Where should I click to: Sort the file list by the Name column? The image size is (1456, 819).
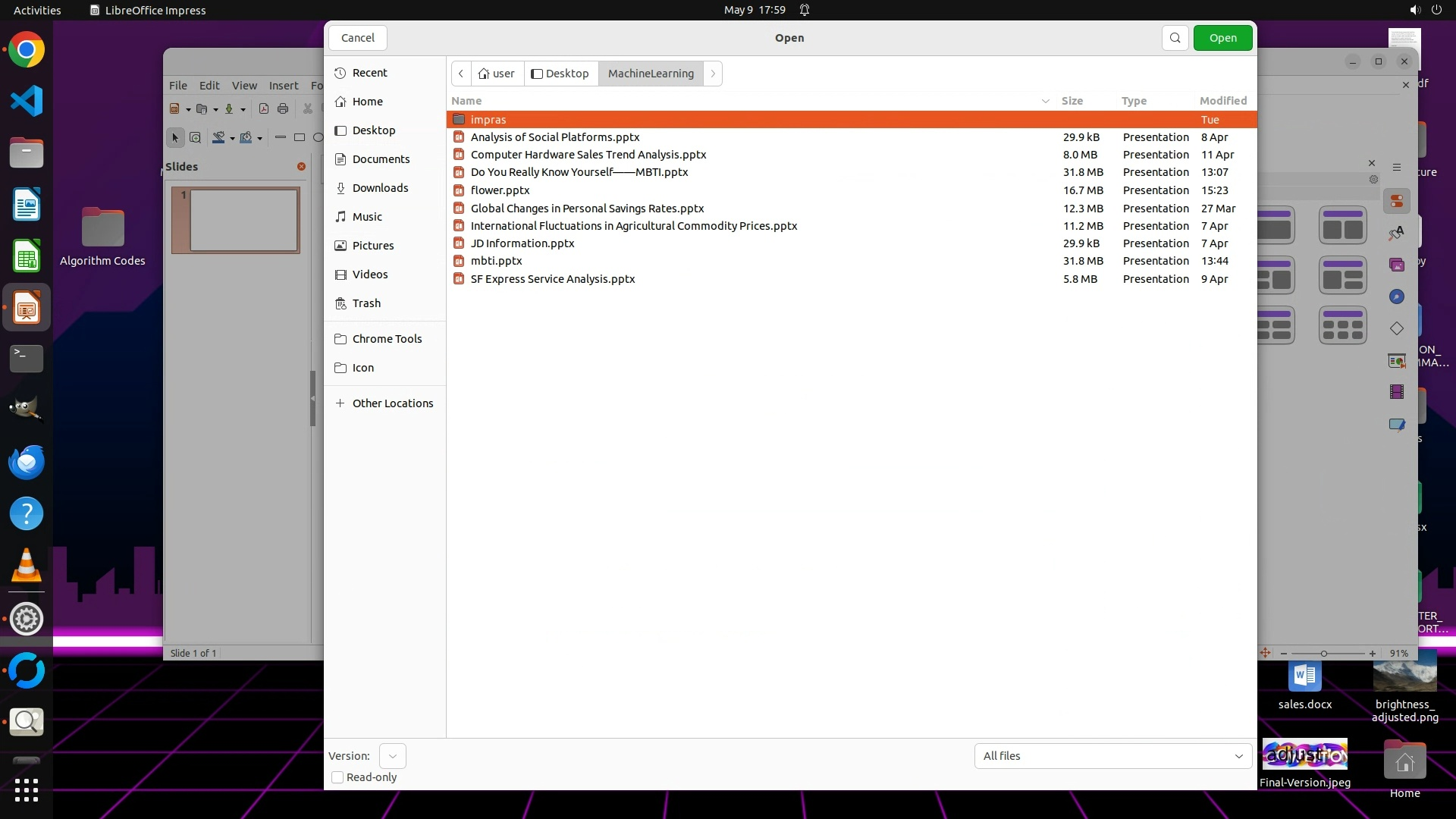point(466,101)
